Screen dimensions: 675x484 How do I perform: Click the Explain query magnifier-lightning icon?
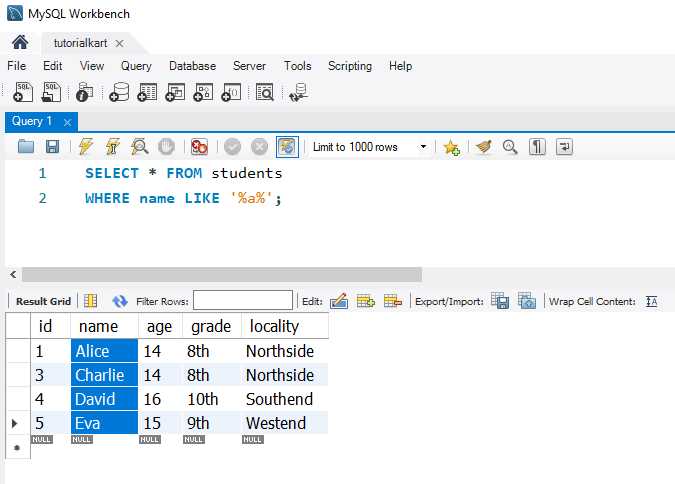point(140,147)
